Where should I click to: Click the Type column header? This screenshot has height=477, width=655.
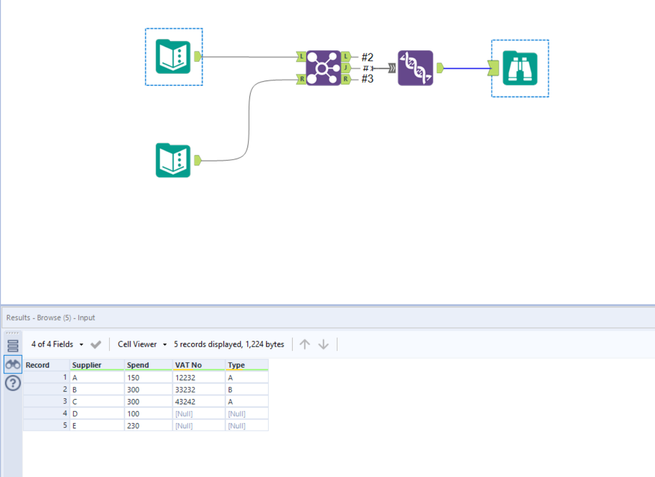[247, 365]
